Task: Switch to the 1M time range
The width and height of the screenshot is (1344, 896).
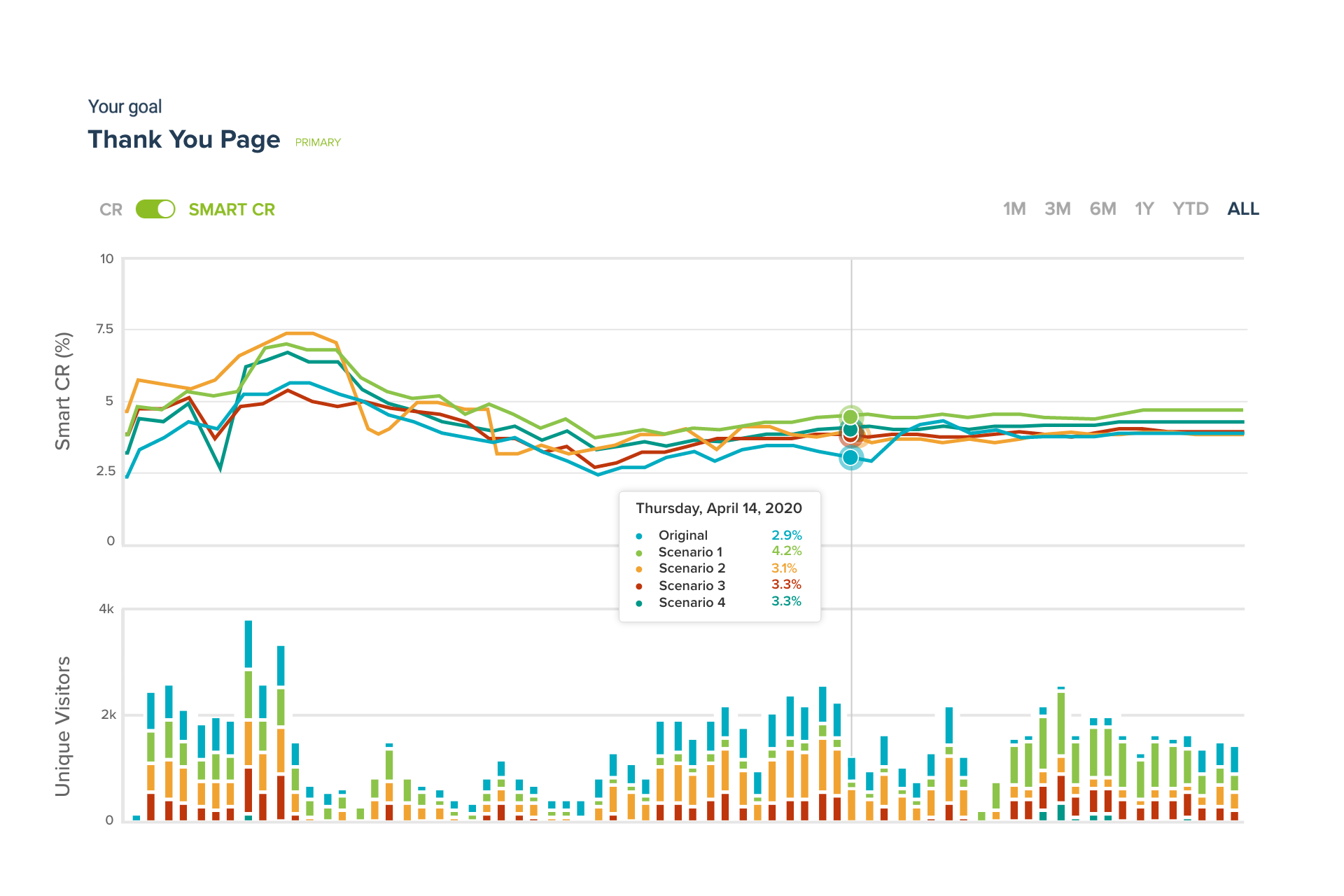Action: 1013,209
